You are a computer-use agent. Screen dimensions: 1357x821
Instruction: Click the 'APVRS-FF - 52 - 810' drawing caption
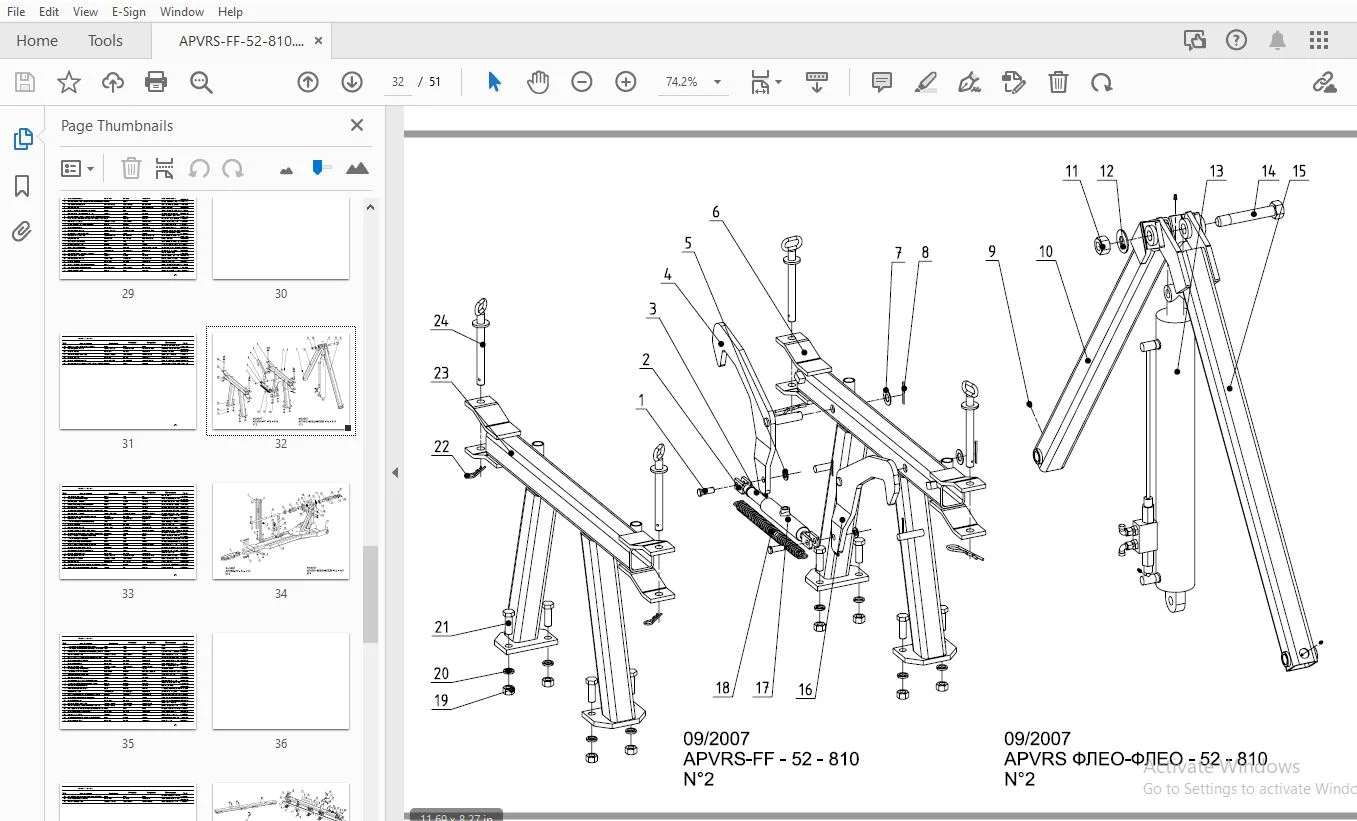click(x=771, y=759)
